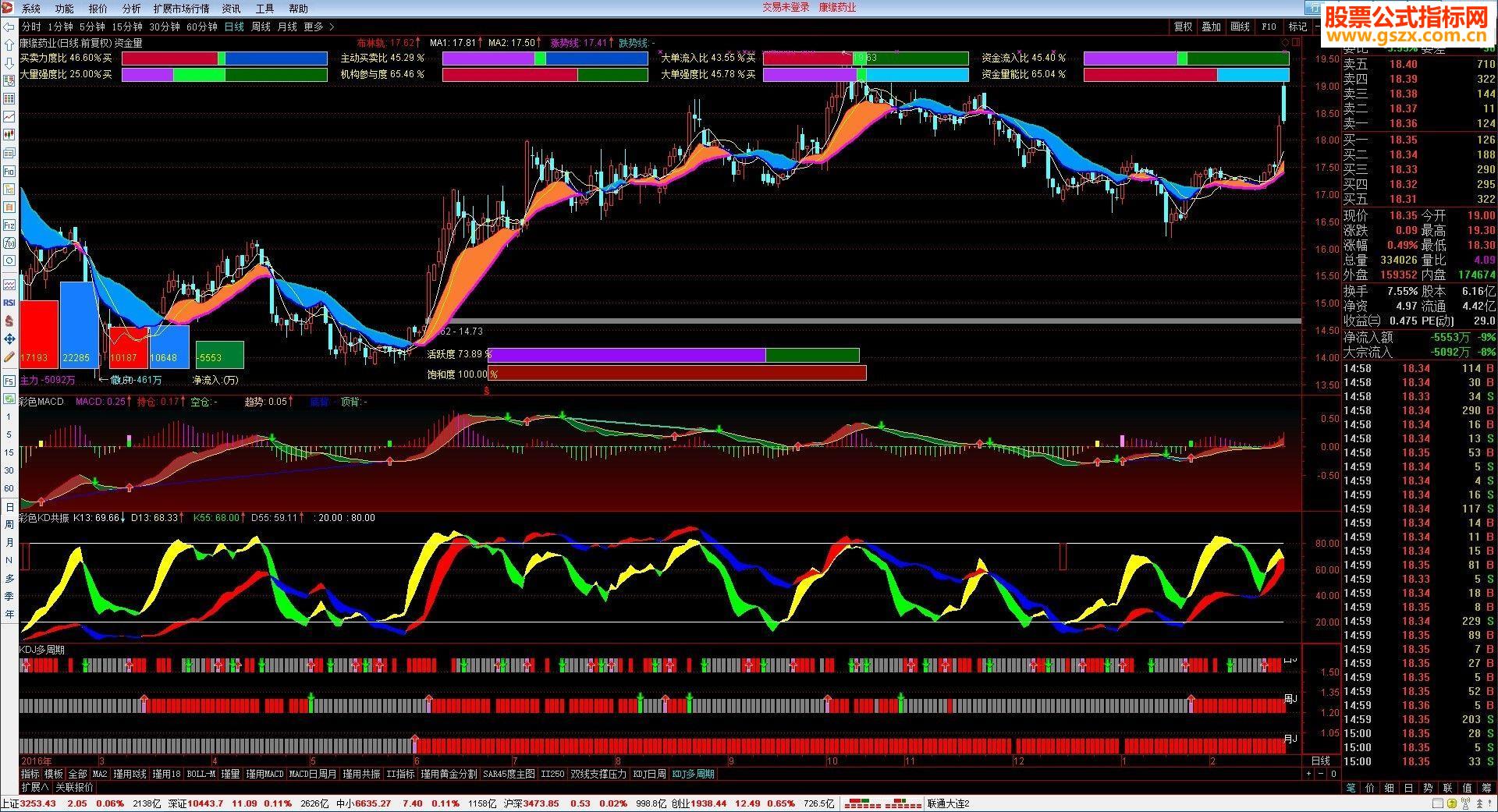Image resolution: width=1498 pixels, height=812 pixels.
Task: Switch to the 周线 timeframe tab
Action: tap(261, 27)
